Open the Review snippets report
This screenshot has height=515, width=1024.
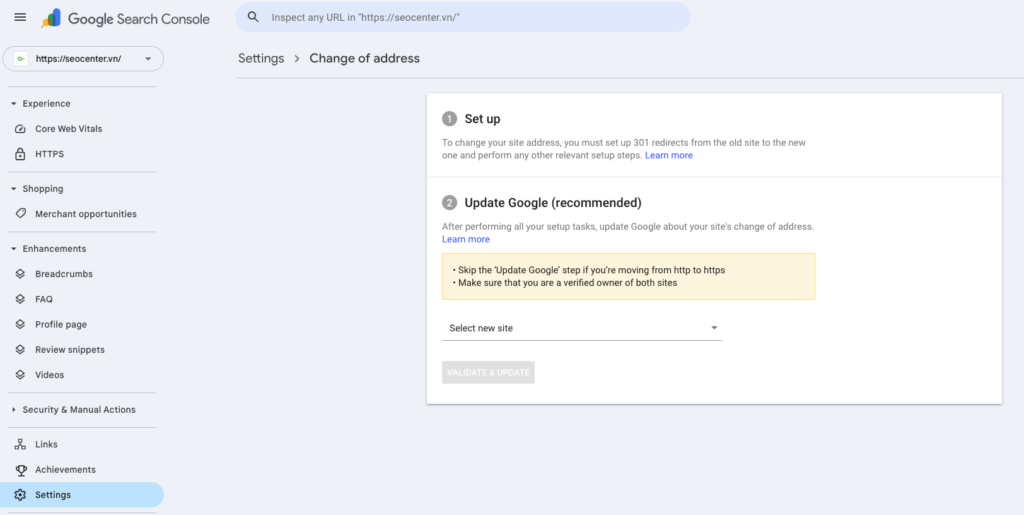69,350
